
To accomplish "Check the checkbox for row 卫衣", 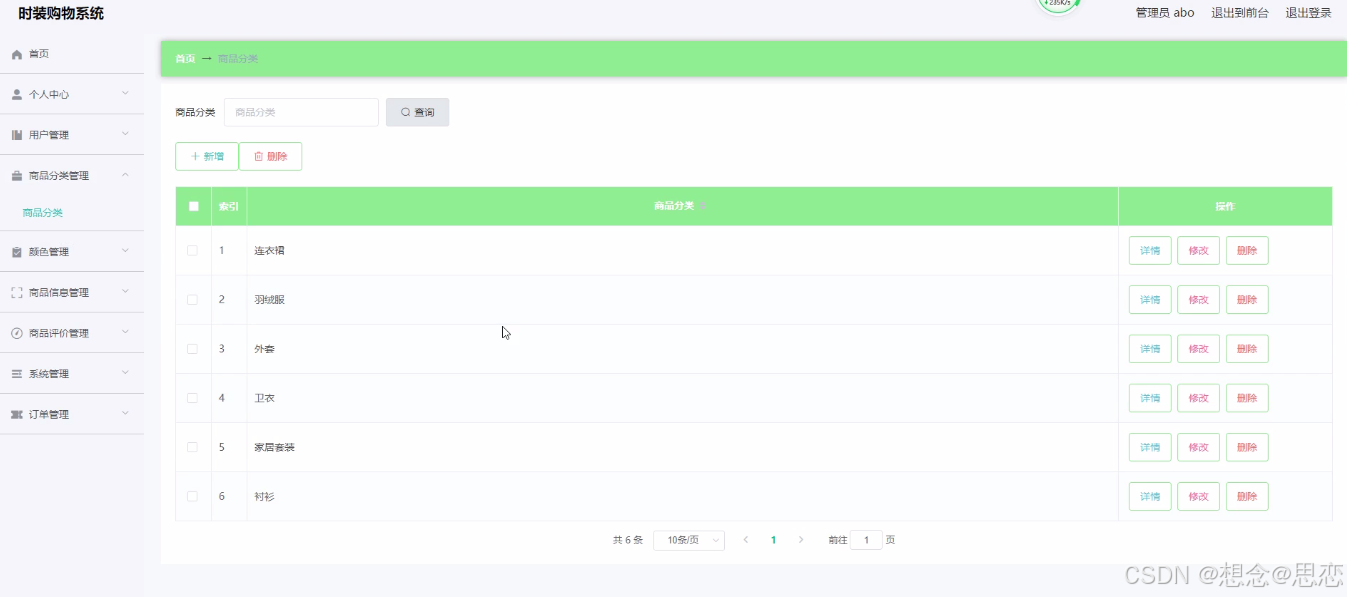I will pos(193,398).
